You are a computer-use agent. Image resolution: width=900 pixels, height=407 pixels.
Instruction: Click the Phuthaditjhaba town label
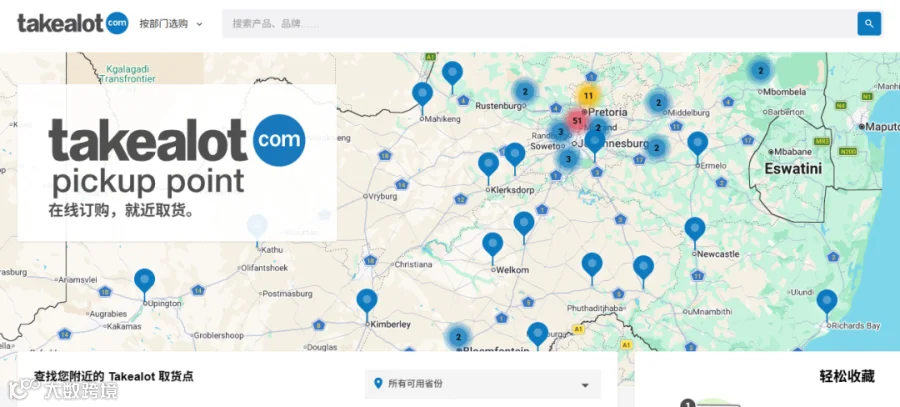pos(595,308)
